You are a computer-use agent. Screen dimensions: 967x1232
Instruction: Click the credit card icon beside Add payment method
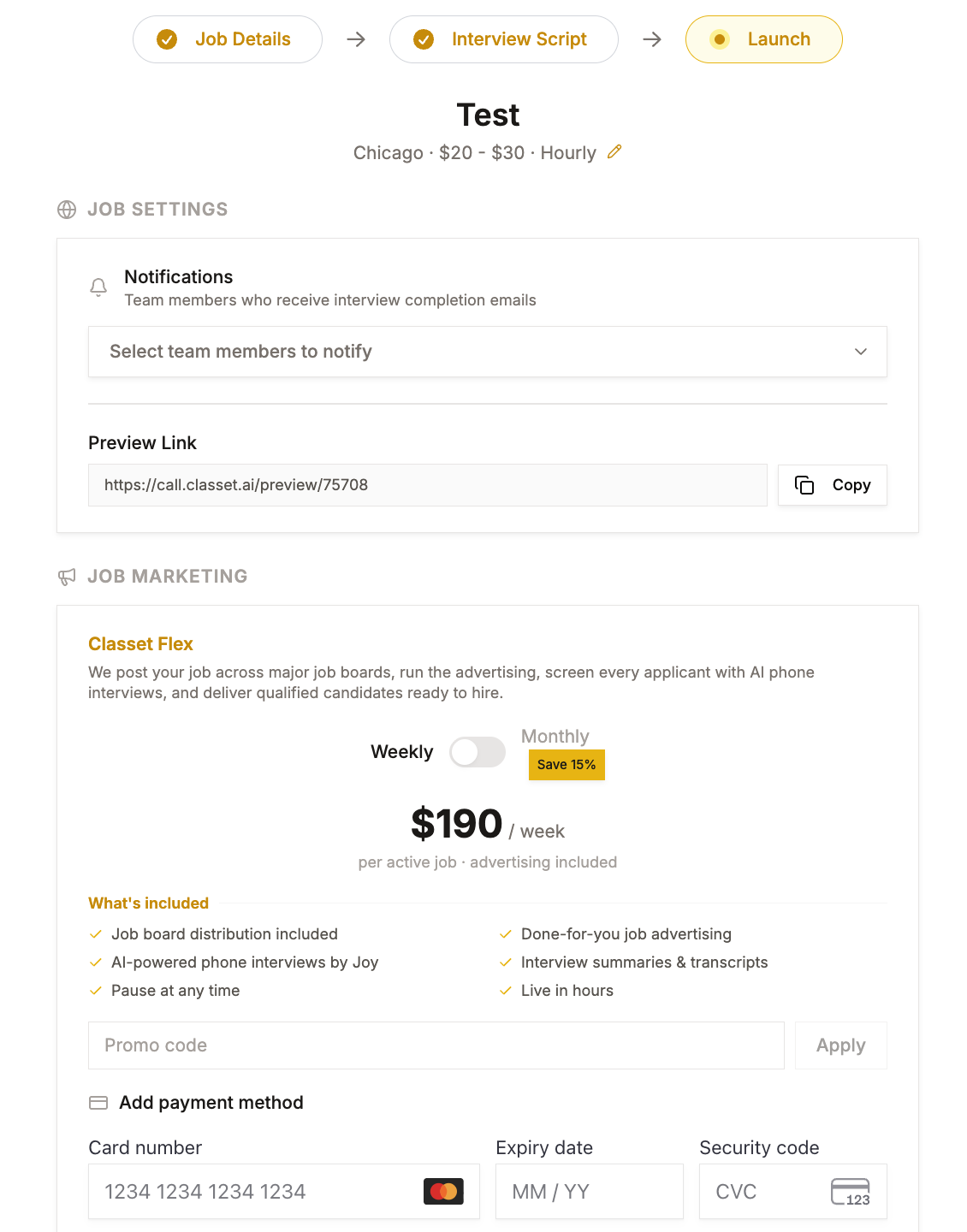98,1103
